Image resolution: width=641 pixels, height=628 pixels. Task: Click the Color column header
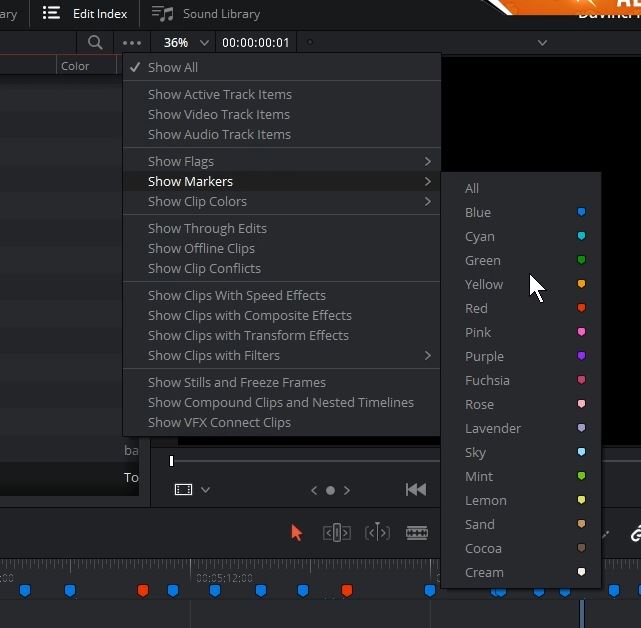click(86, 66)
